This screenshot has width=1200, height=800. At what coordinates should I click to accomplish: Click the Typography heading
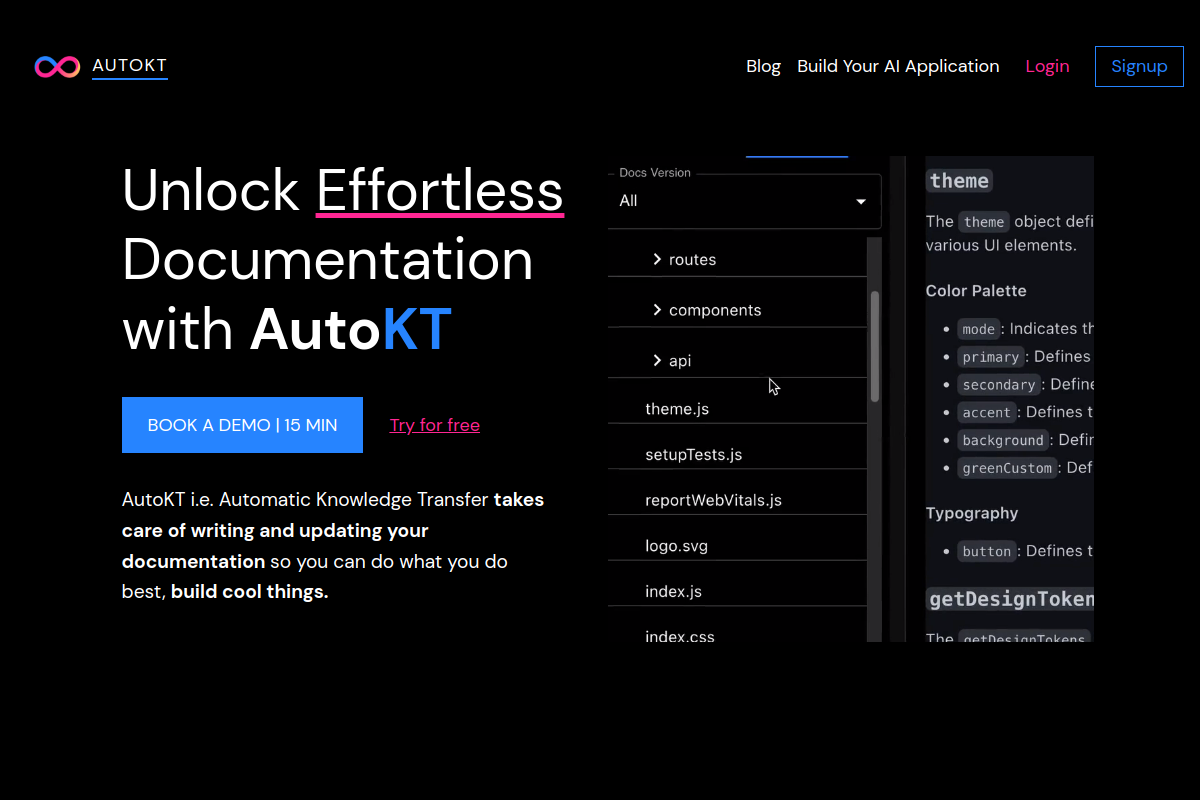[972, 513]
